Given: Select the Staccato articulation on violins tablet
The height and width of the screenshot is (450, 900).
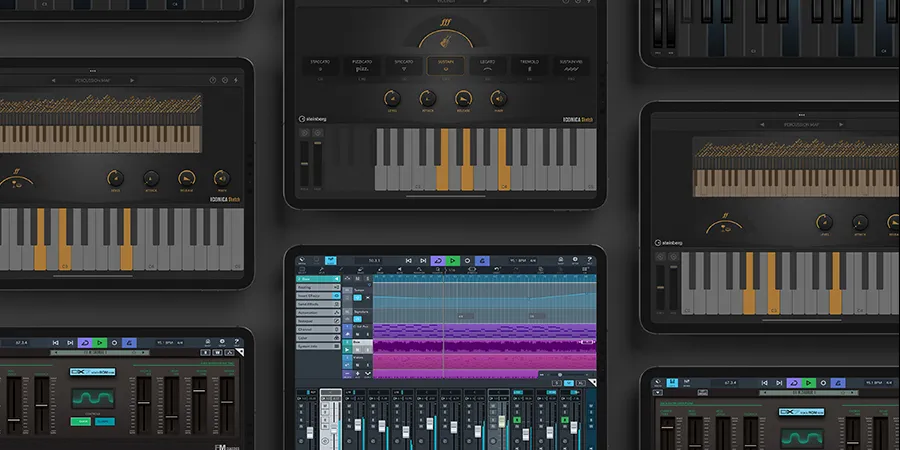Looking at the screenshot, I should click(320, 66).
